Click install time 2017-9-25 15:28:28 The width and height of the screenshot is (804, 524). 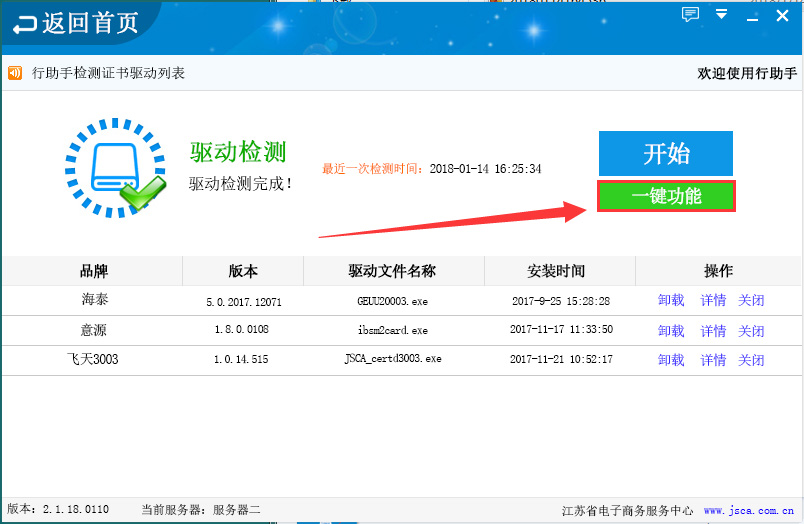point(561,301)
